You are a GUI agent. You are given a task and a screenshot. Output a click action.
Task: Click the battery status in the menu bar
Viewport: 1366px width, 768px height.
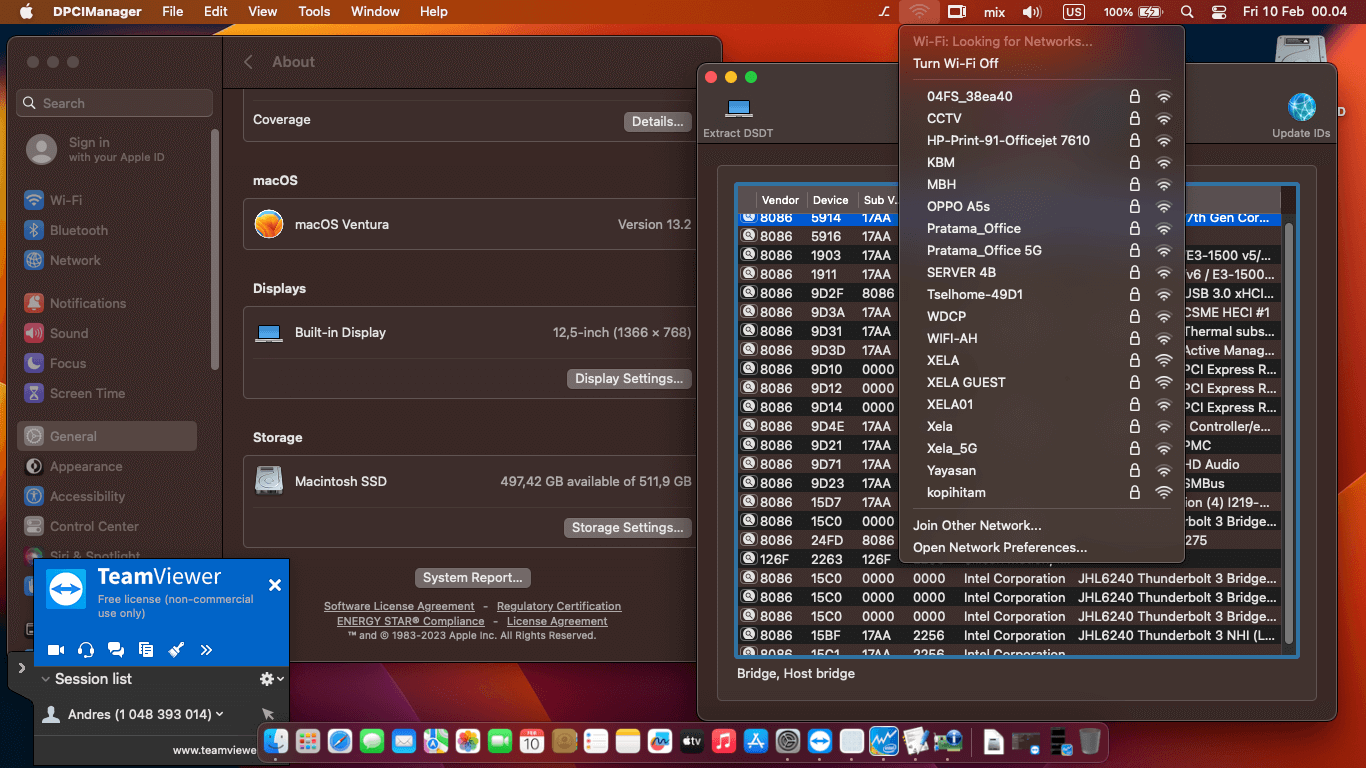[x=1133, y=12]
